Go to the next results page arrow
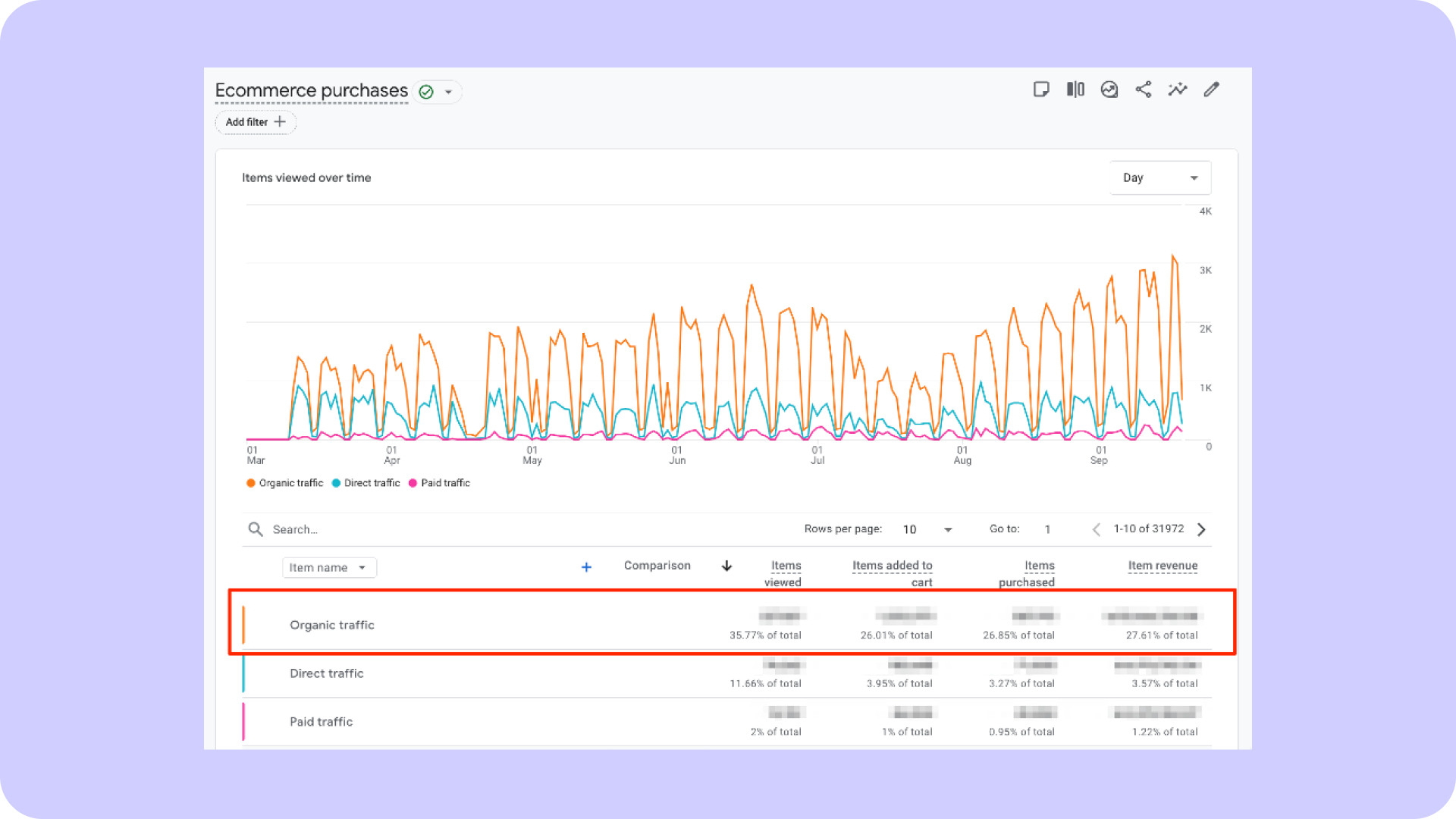Image resolution: width=1456 pixels, height=819 pixels. [x=1201, y=529]
